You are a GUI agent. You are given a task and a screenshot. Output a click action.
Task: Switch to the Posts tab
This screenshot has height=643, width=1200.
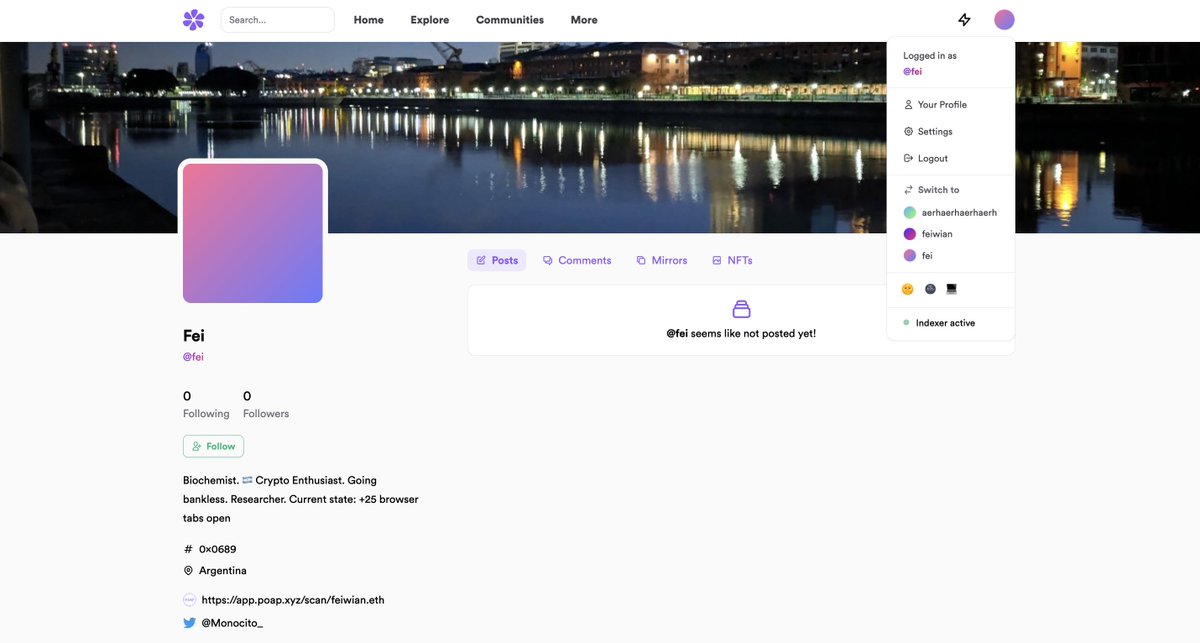tap(497, 260)
